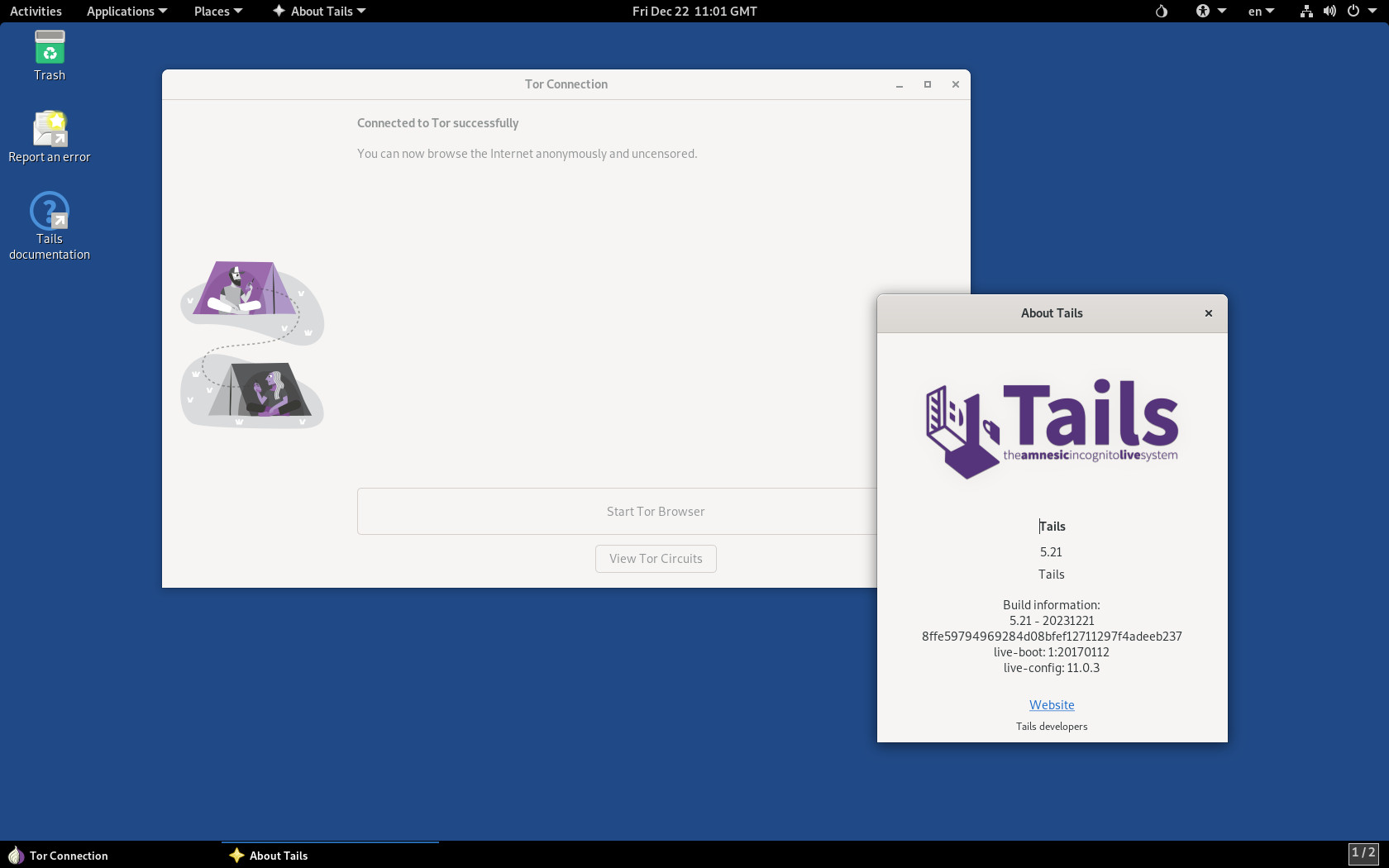Open the Report an error desktop icon
The height and width of the screenshot is (868, 1389).
(50, 137)
